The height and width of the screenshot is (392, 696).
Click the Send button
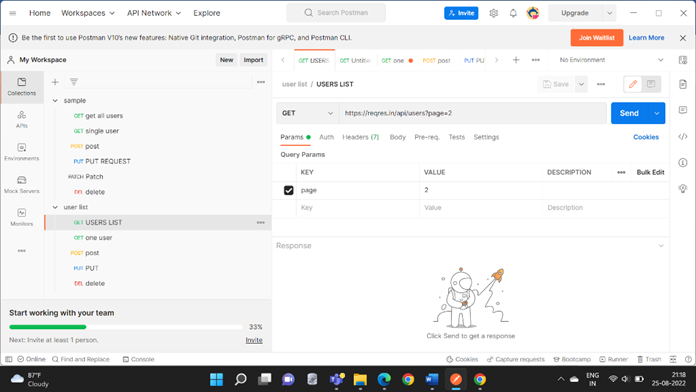pyautogui.click(x=629, y=113)
